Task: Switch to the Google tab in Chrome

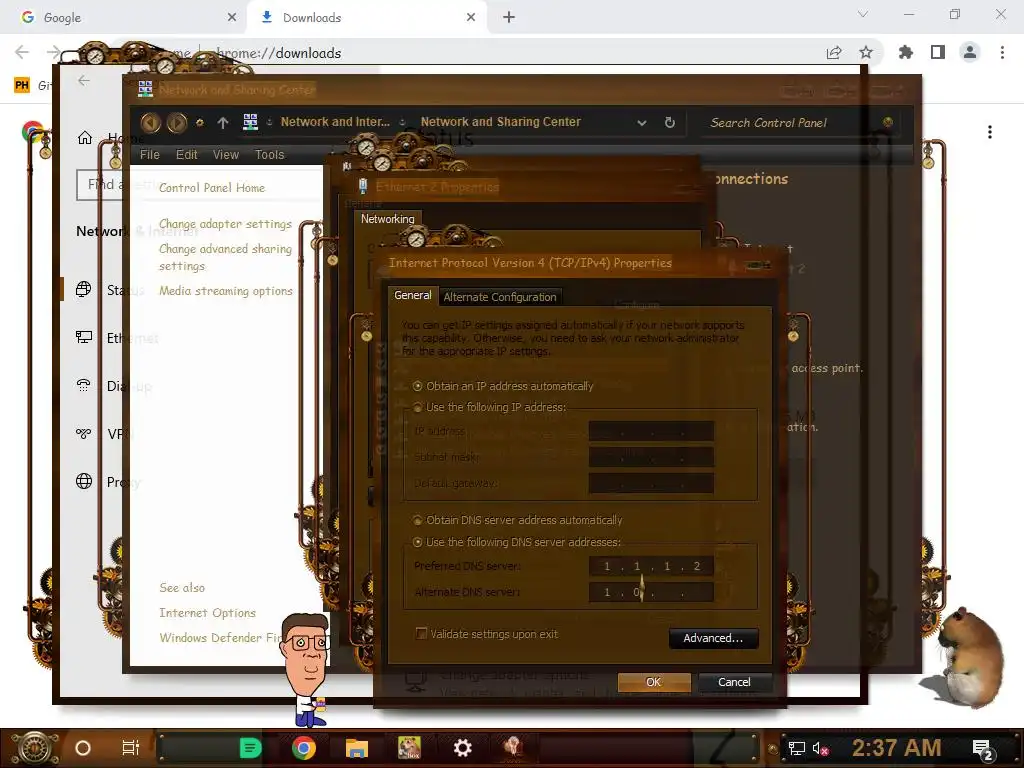Action: [x=124, y=18]
